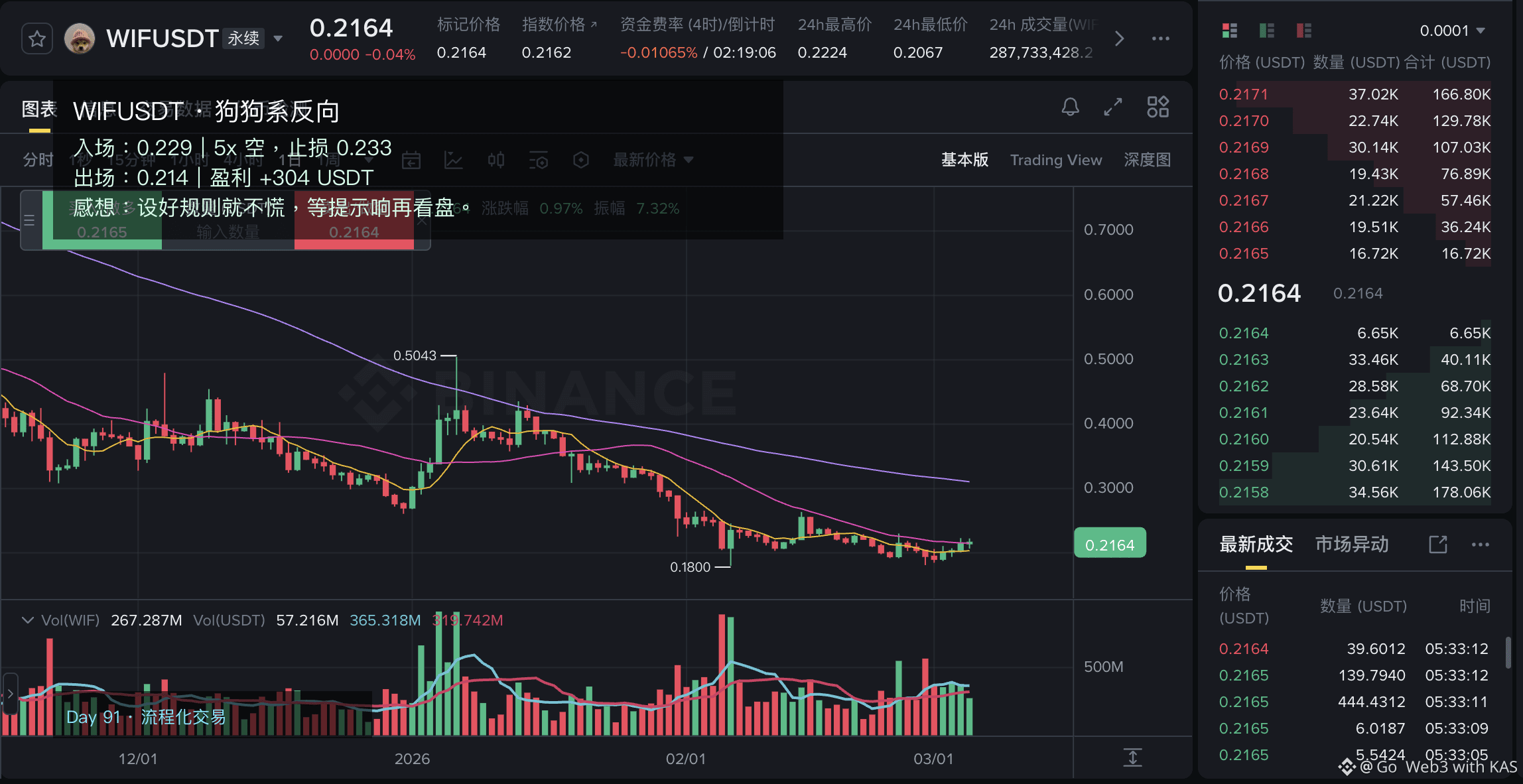Click the 0.5043 high price marker on chart
This screenshot has width=1523, height=784.
pos(415,356)
